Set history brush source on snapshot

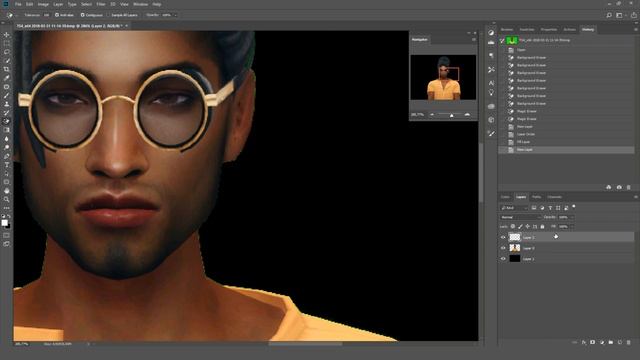[x=502, y=40]
